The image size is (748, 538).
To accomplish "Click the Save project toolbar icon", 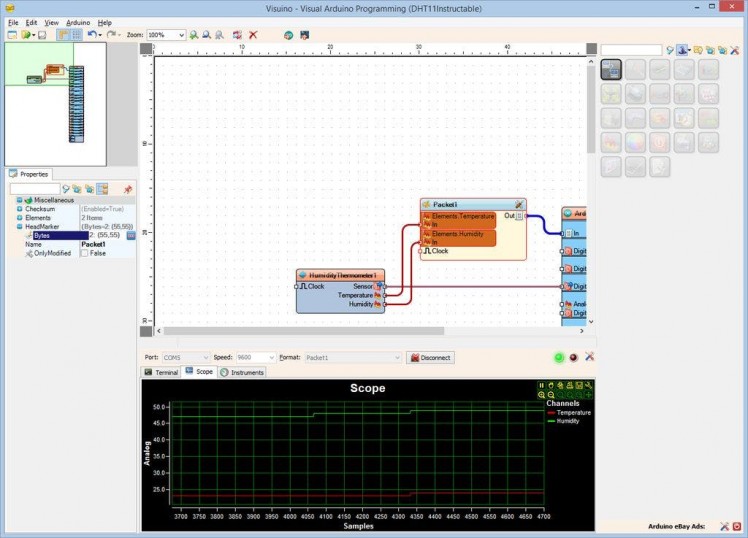I will pos(42,35).
